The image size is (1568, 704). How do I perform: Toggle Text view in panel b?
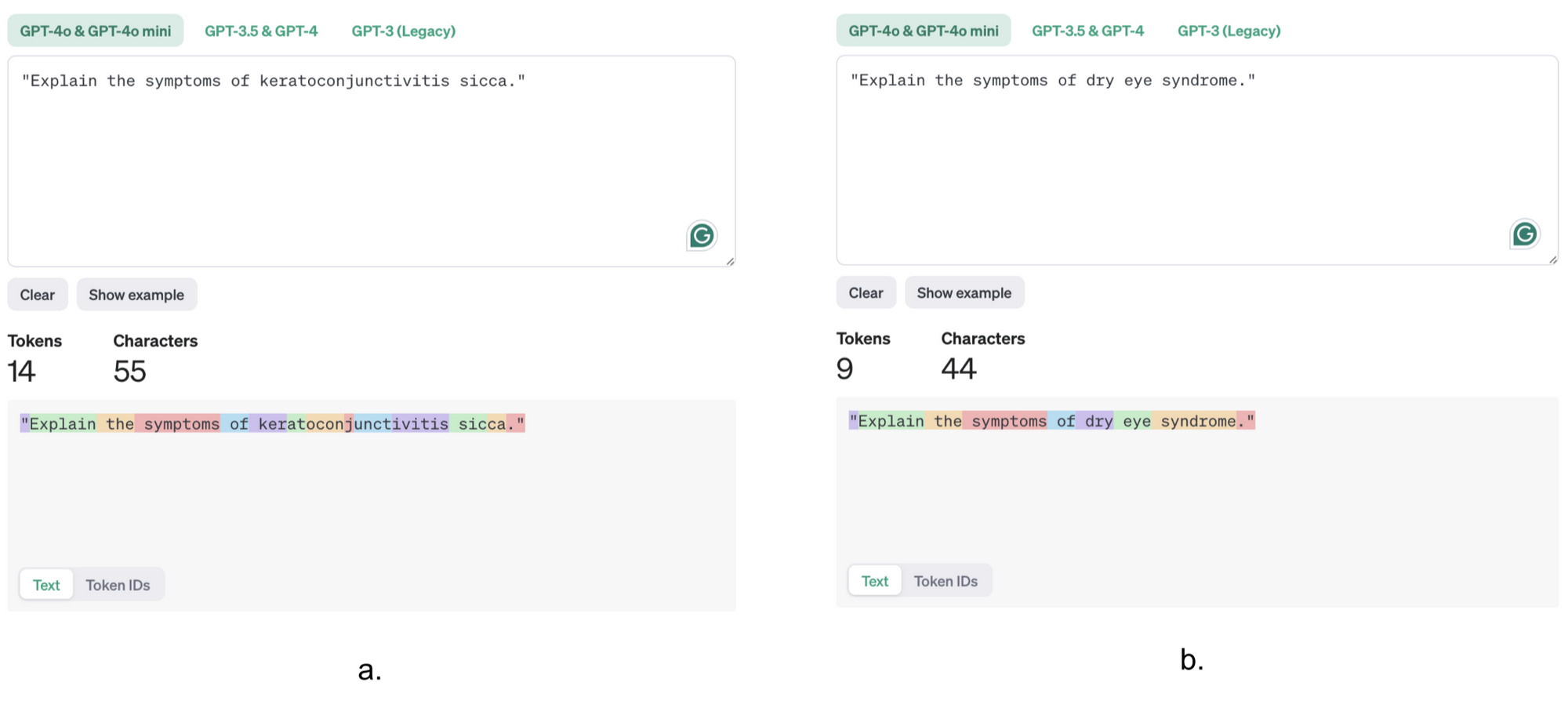875,581
